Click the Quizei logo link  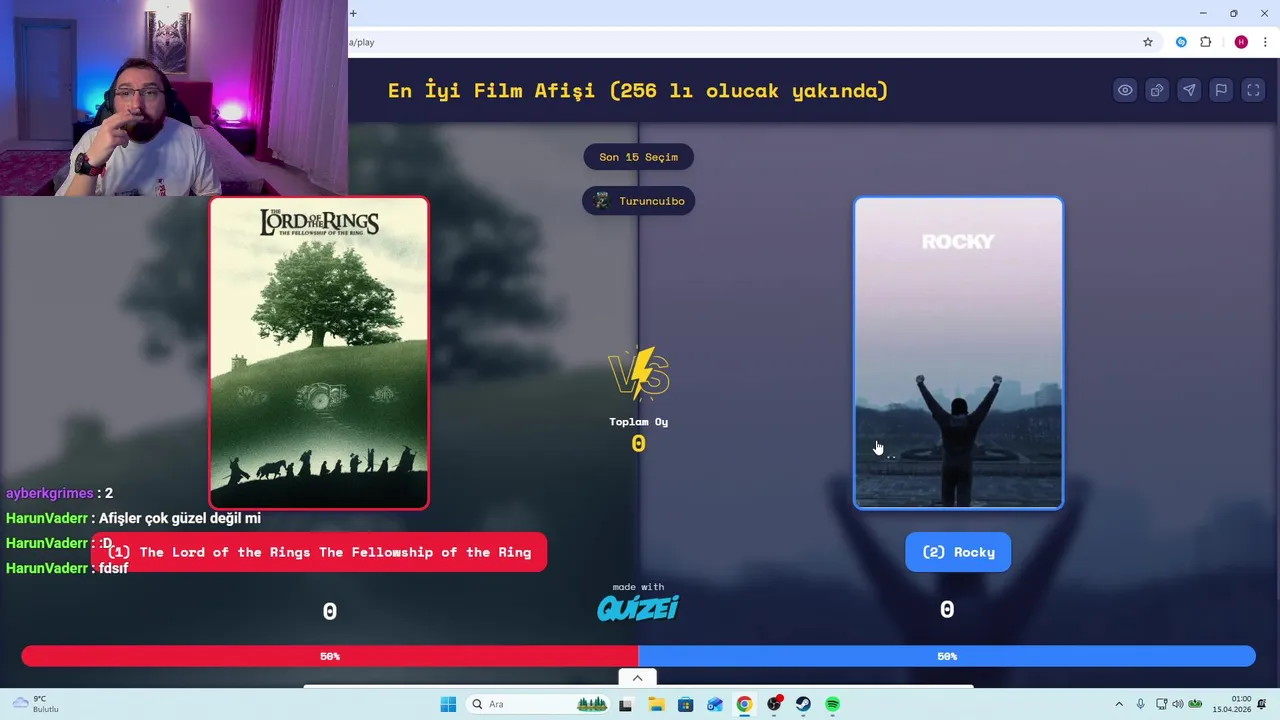(x=638, y=607)
